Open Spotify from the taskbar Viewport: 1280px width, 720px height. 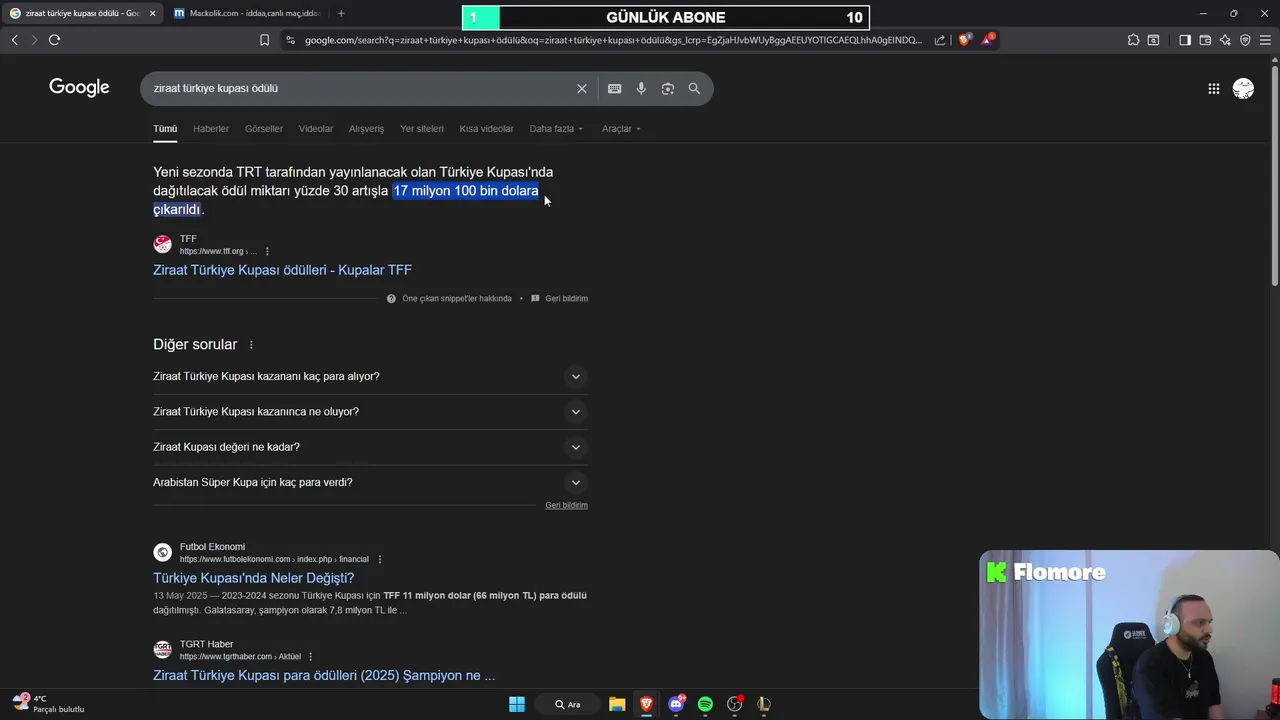click(705, 704)
